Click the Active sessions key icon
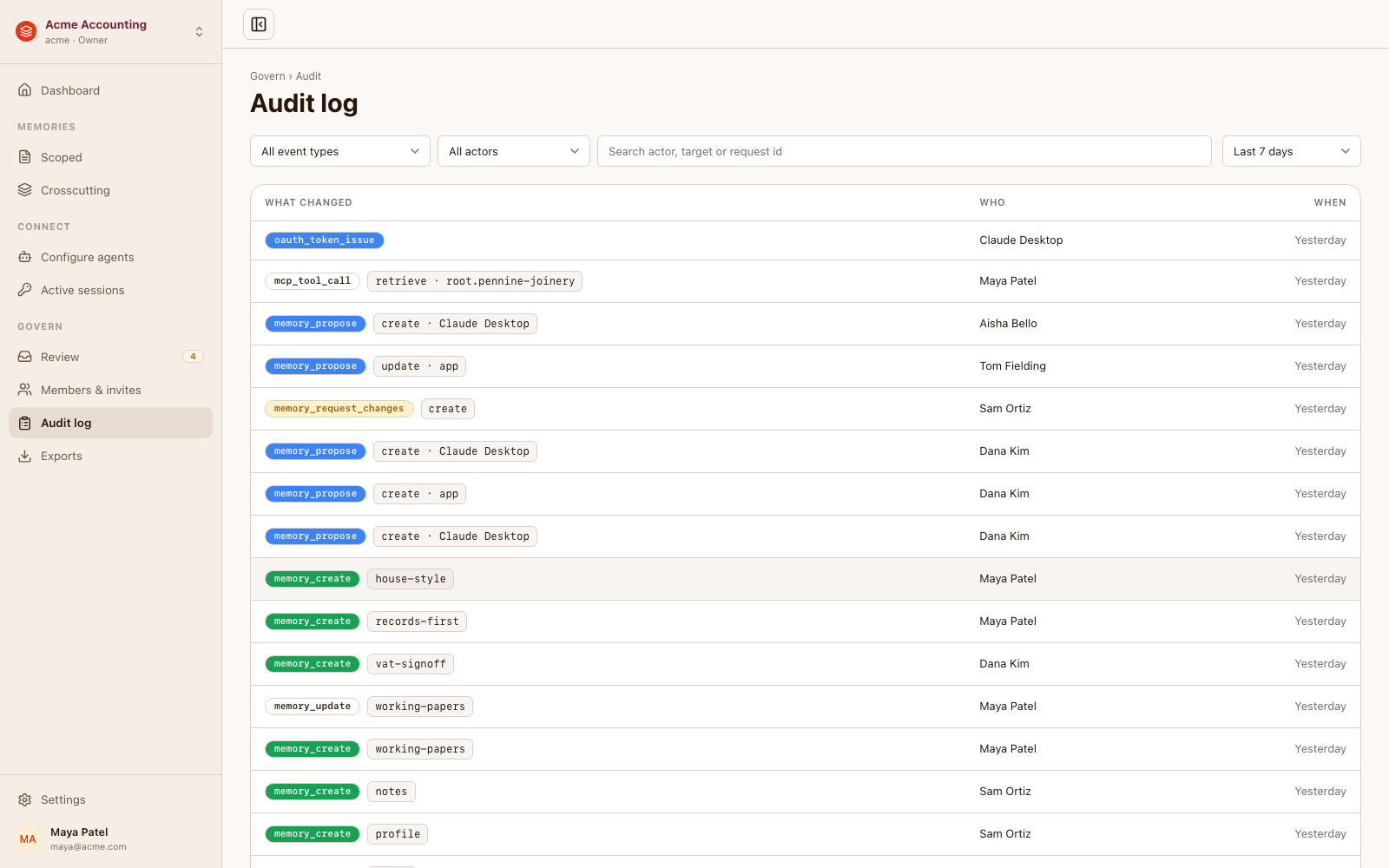Image resolution: width=1389 pixels, height=868 pixels. pyautogui.click(x=25, y=290)
